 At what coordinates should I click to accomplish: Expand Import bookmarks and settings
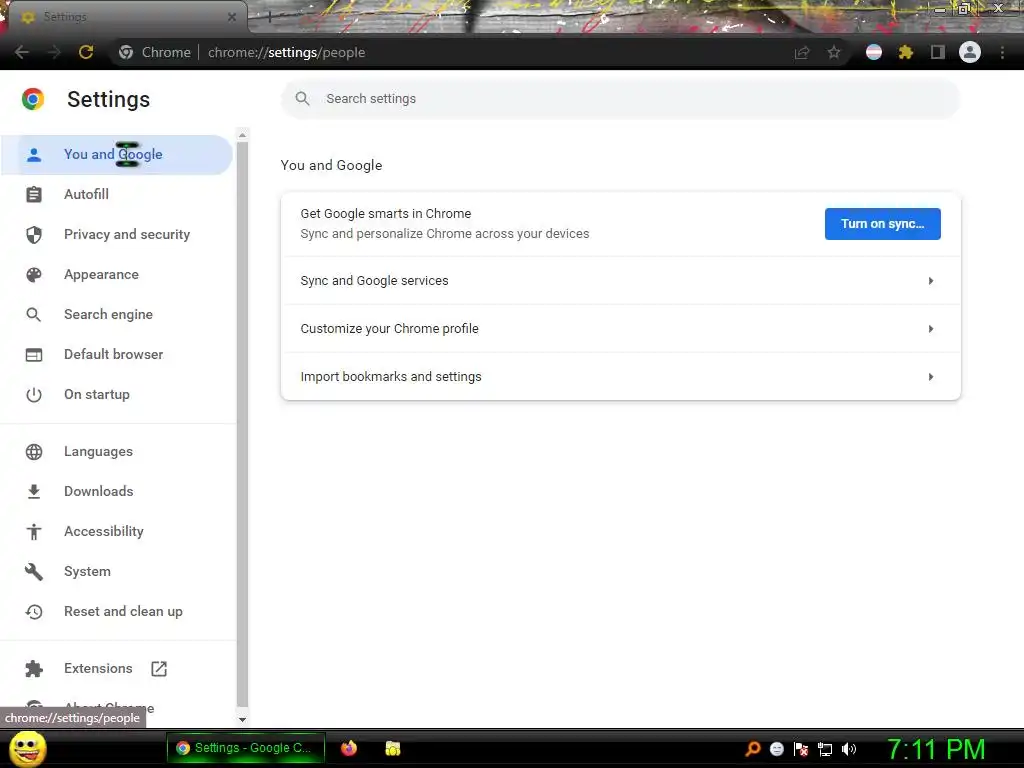tap(620, 377)
